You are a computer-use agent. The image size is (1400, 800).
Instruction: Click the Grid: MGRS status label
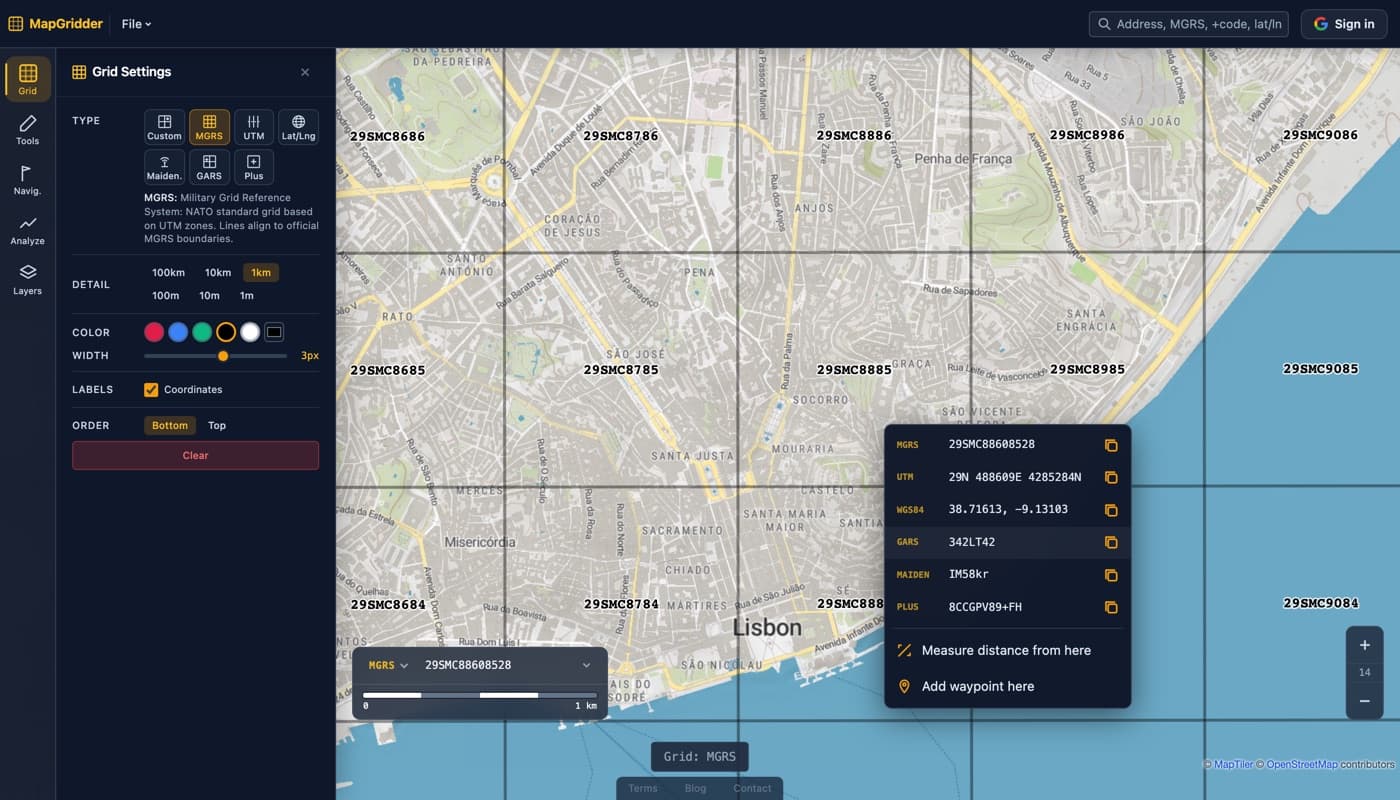coord(699,757)
